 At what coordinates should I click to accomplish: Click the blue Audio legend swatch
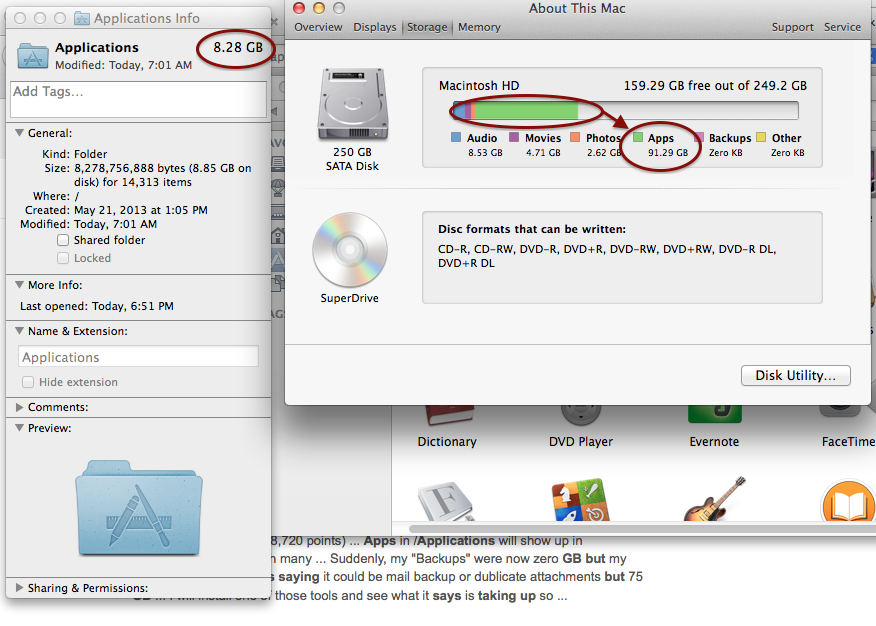(x=456, y=137)
